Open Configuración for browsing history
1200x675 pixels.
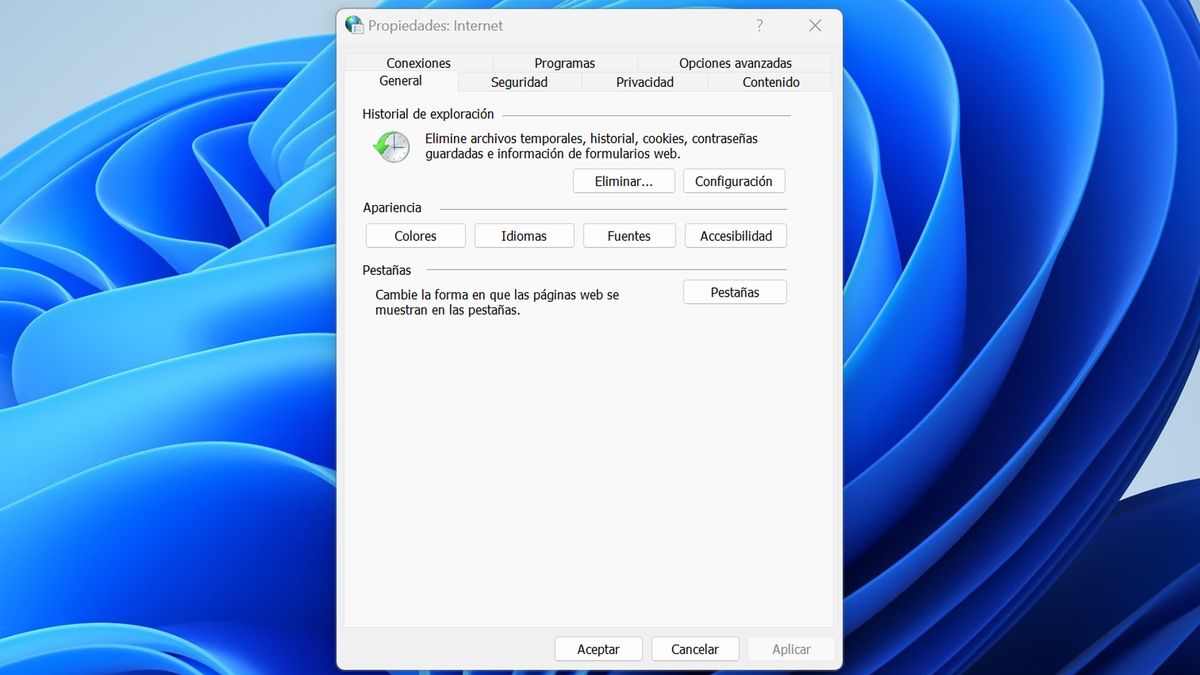pyautogui.click(x=734, y=181)
